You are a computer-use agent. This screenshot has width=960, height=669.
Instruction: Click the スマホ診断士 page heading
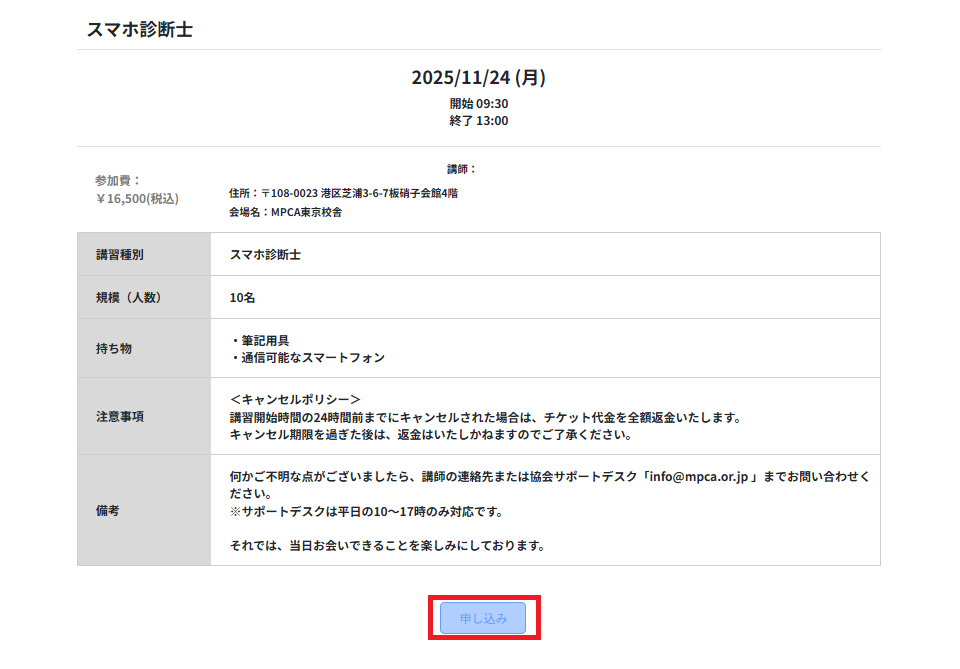coord(139,29)
